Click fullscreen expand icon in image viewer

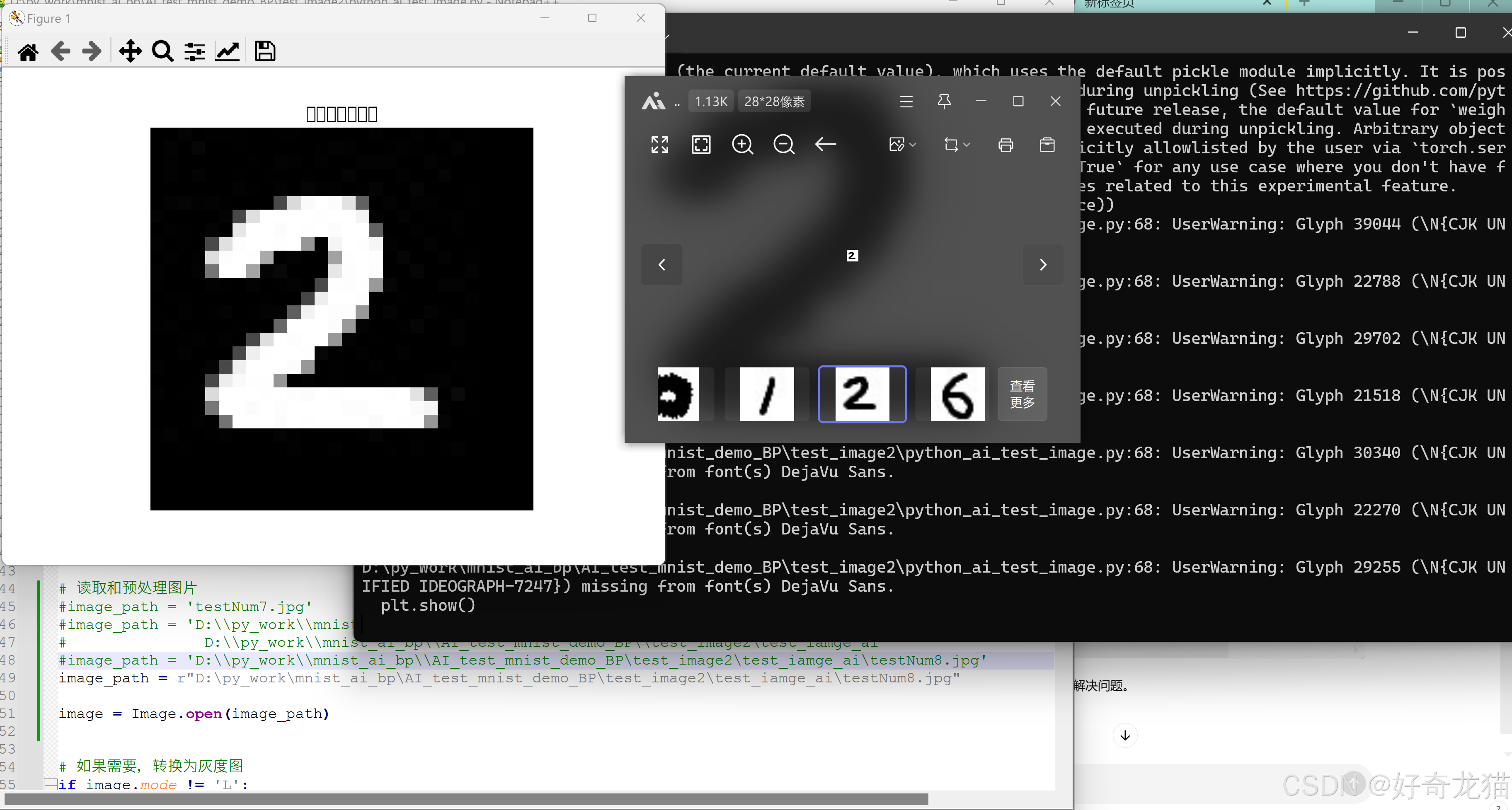[x=660, y=144]
